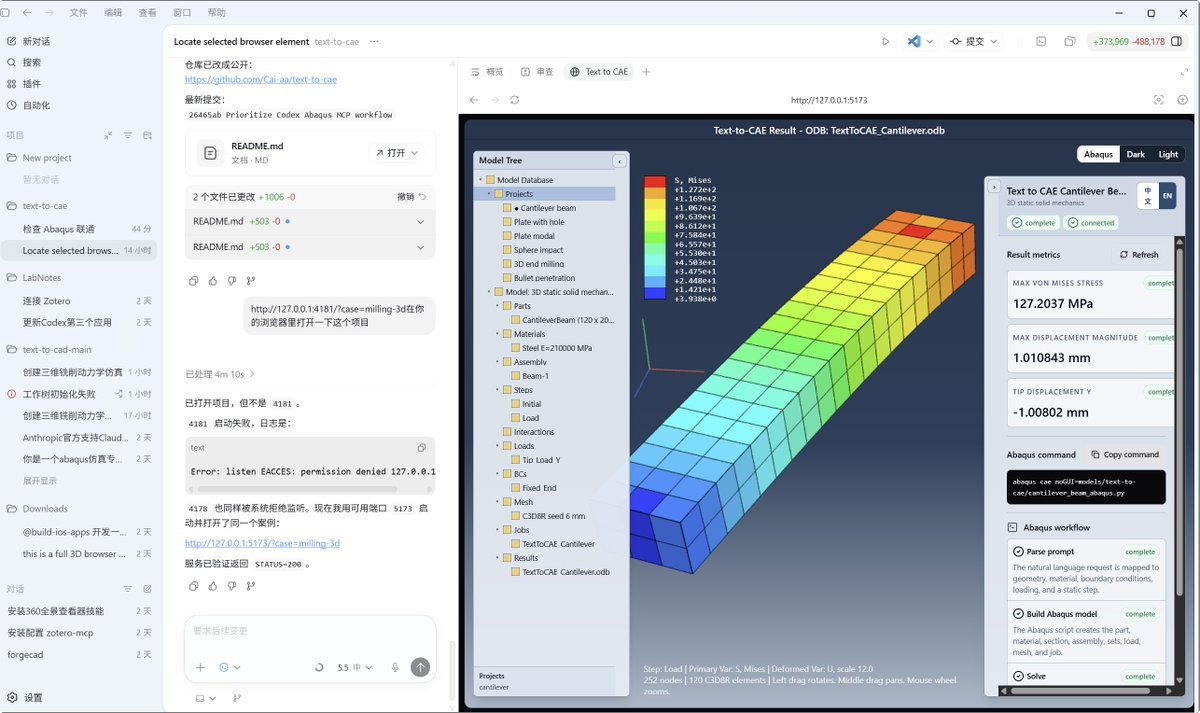Click the microphone voice input icon

coord(395,667)
